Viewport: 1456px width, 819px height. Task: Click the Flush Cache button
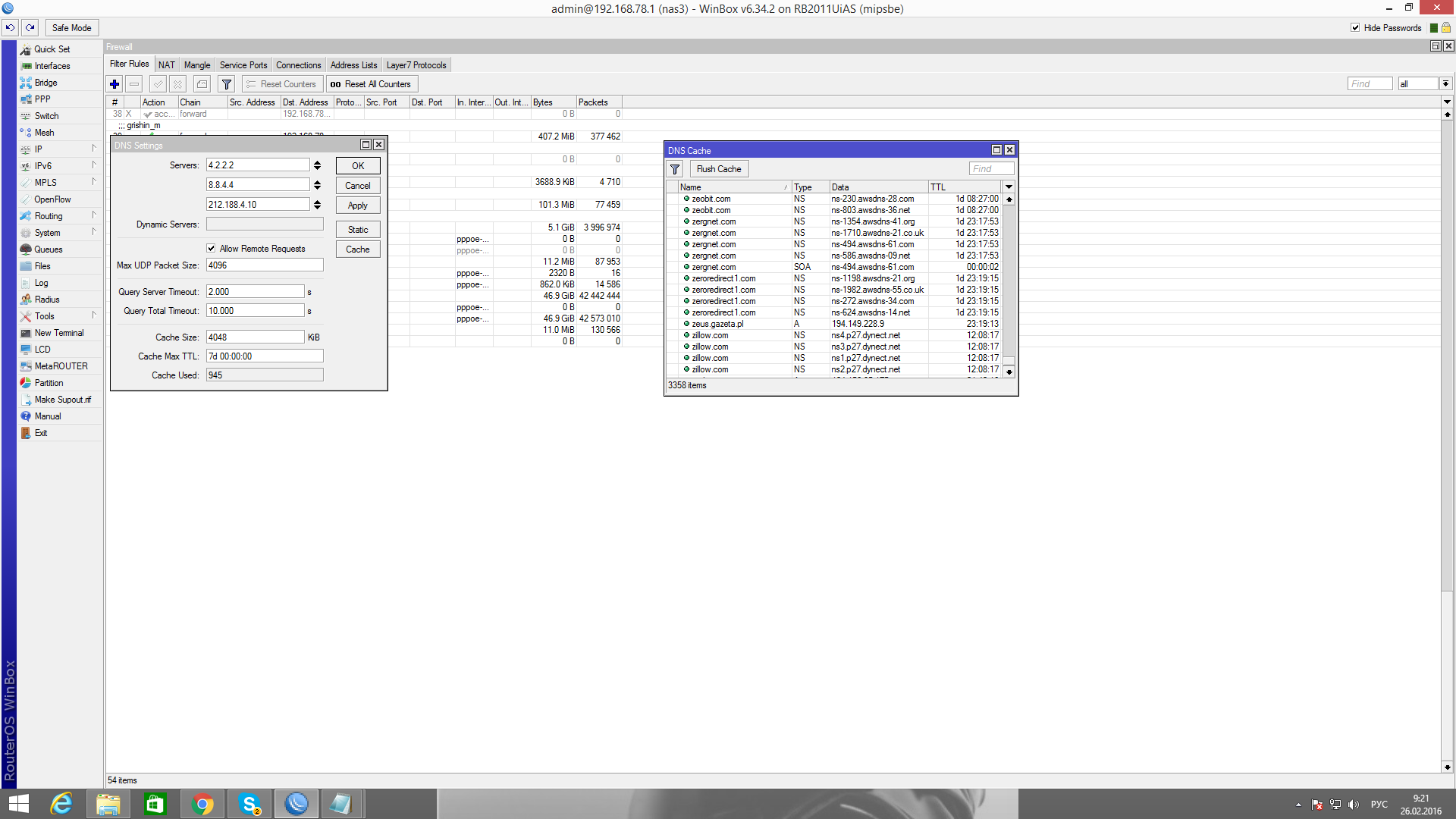(719, 169)
